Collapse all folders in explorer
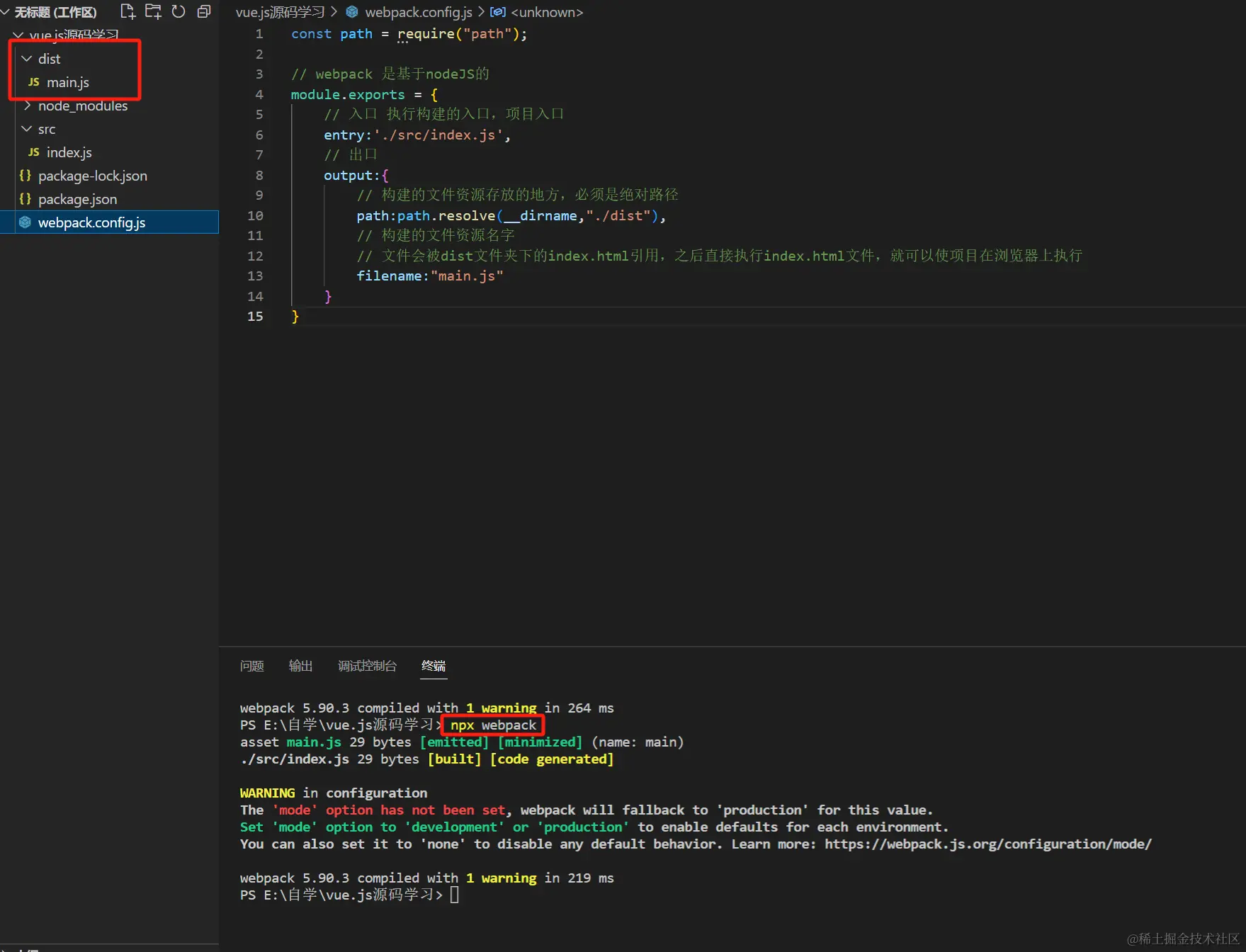1246x952 pixels. (x=204, y=11)
